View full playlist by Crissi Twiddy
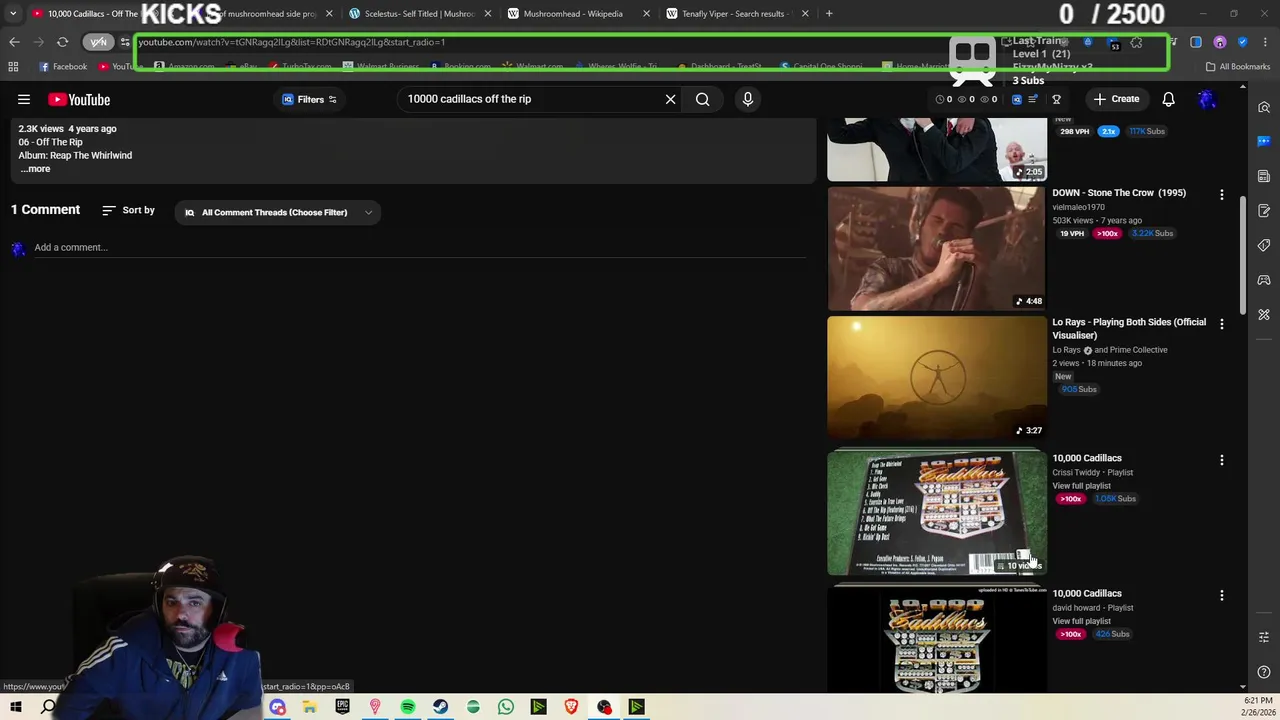 tap(1081, 486)
